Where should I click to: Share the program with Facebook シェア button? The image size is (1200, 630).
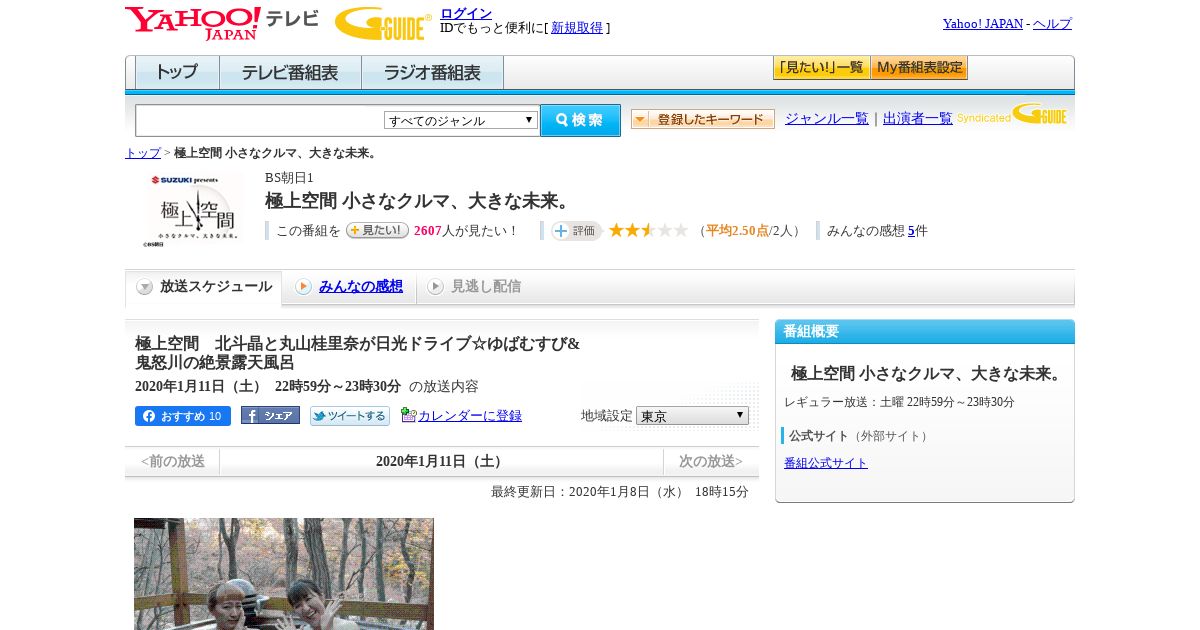tap(270, 416)
